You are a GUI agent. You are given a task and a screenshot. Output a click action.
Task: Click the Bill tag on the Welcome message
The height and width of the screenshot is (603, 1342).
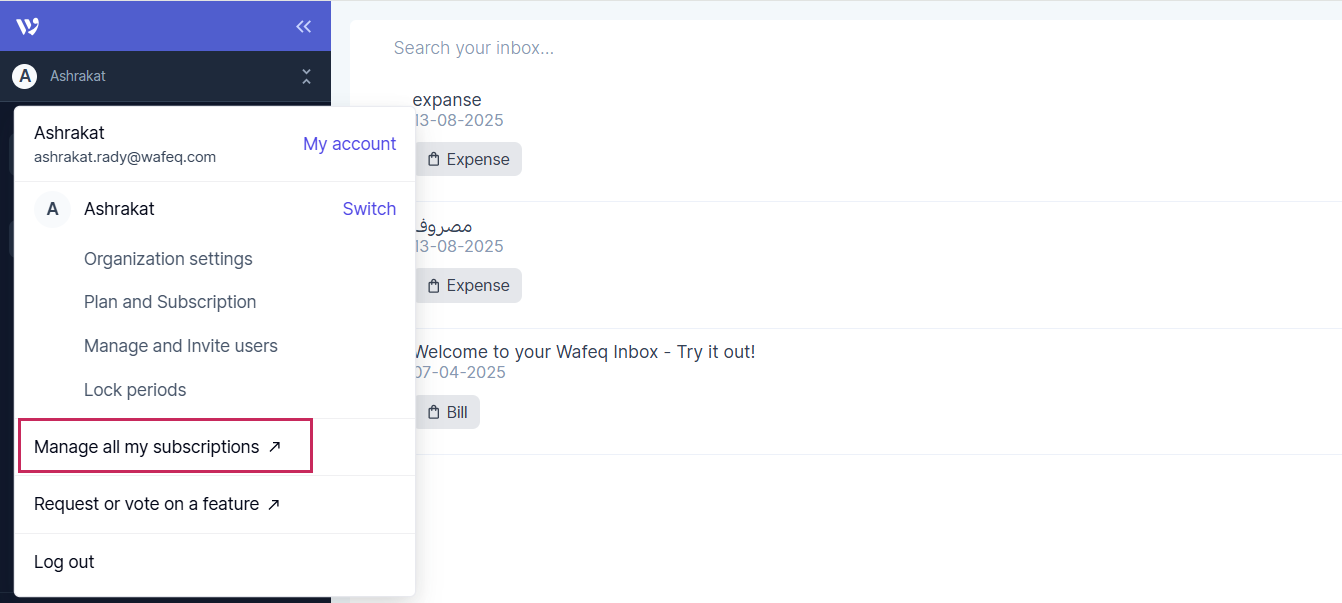[x=447, y=411]
